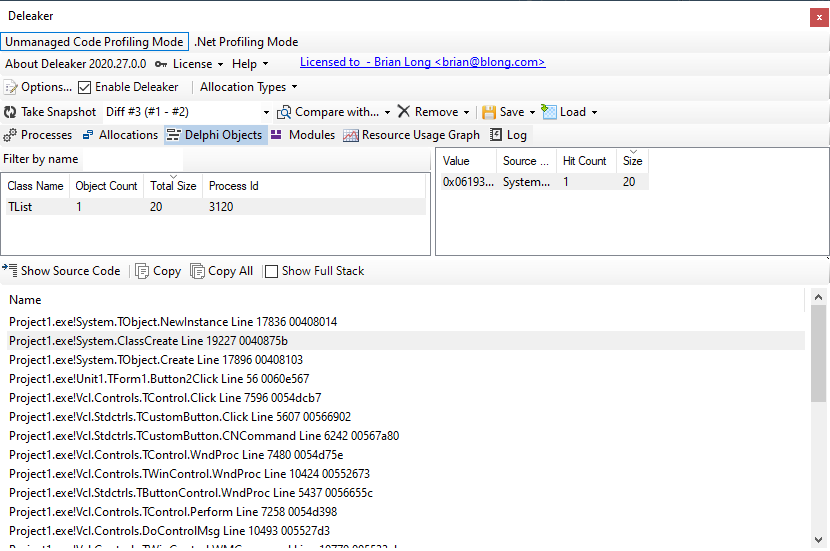Enable the Show Full Stack checkbox
830x551 pixels.
271,272
